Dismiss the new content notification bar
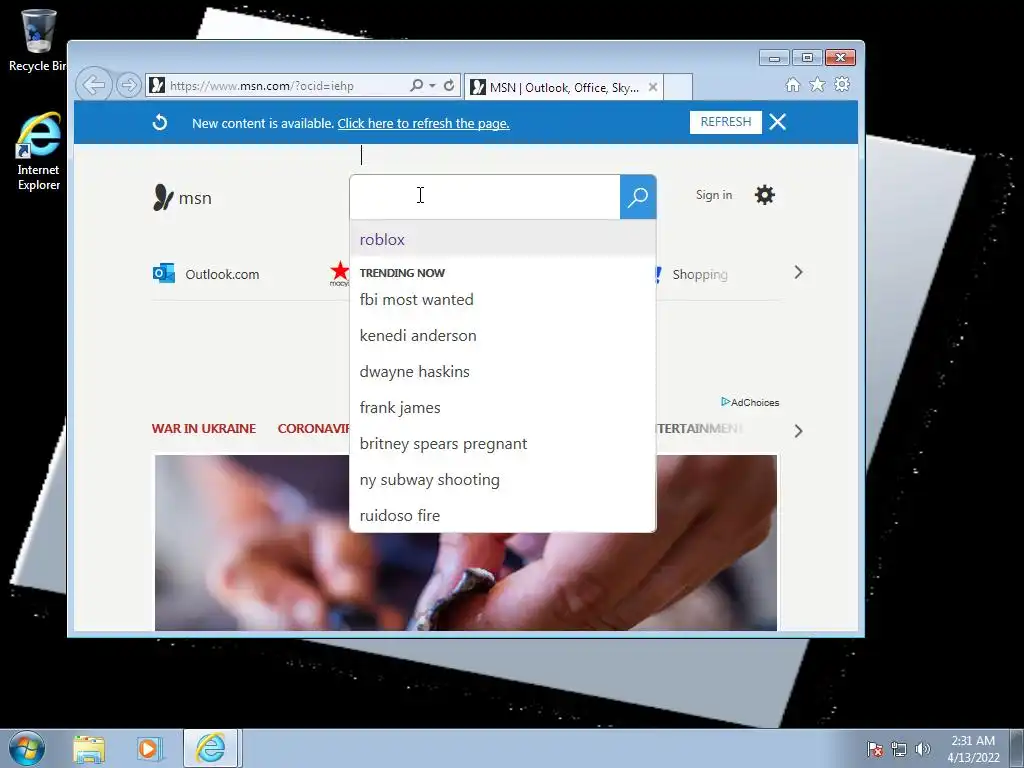Viewport: 1024px width, 768px height. pos(777,122)
